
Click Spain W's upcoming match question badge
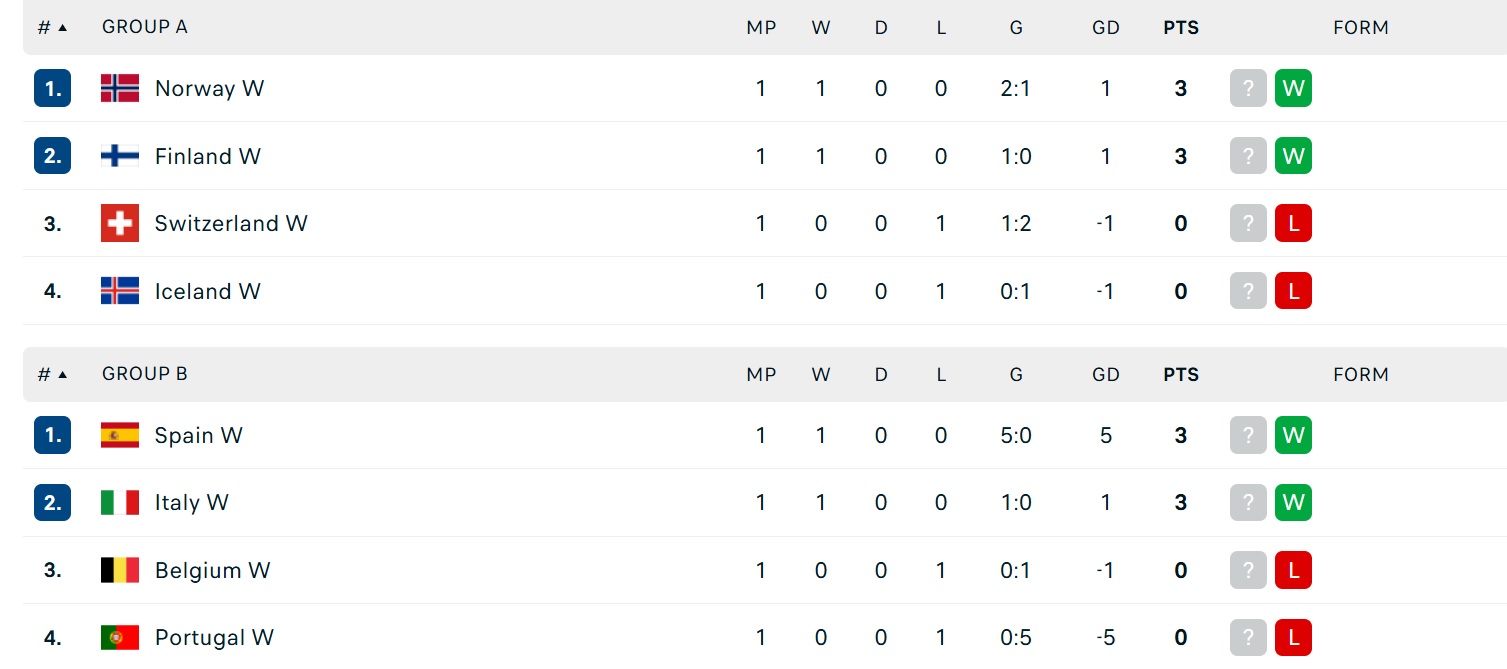pyautogui.click(x=1248, y=435)
